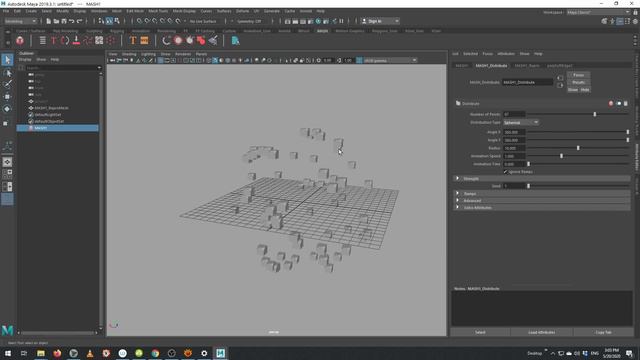This screenshot has height=360, width=640.
Task: Open the Attribute Editor Attributes menu
Action: tap(506, 54)
